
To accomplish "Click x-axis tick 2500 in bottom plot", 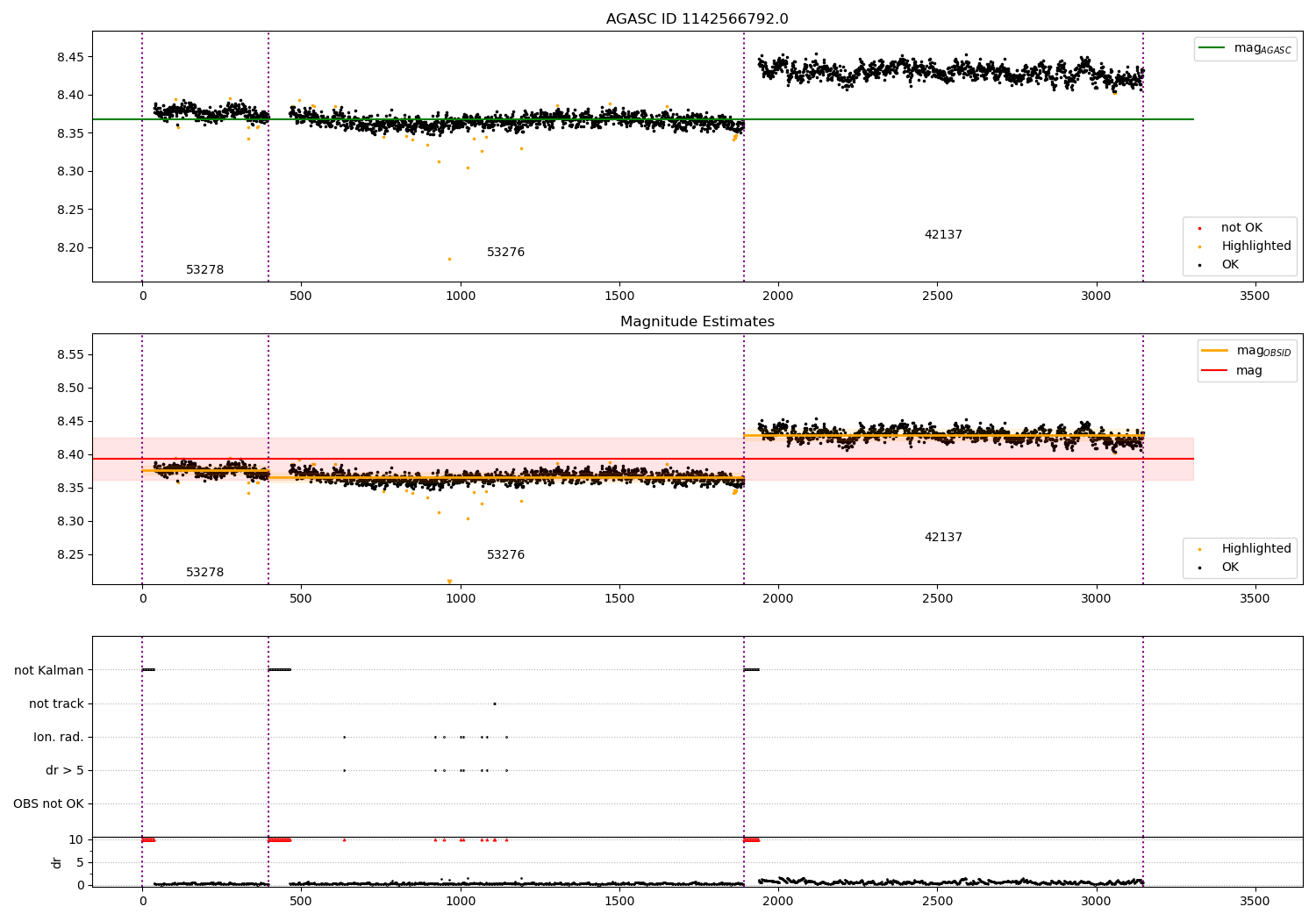I will [937, 901].
